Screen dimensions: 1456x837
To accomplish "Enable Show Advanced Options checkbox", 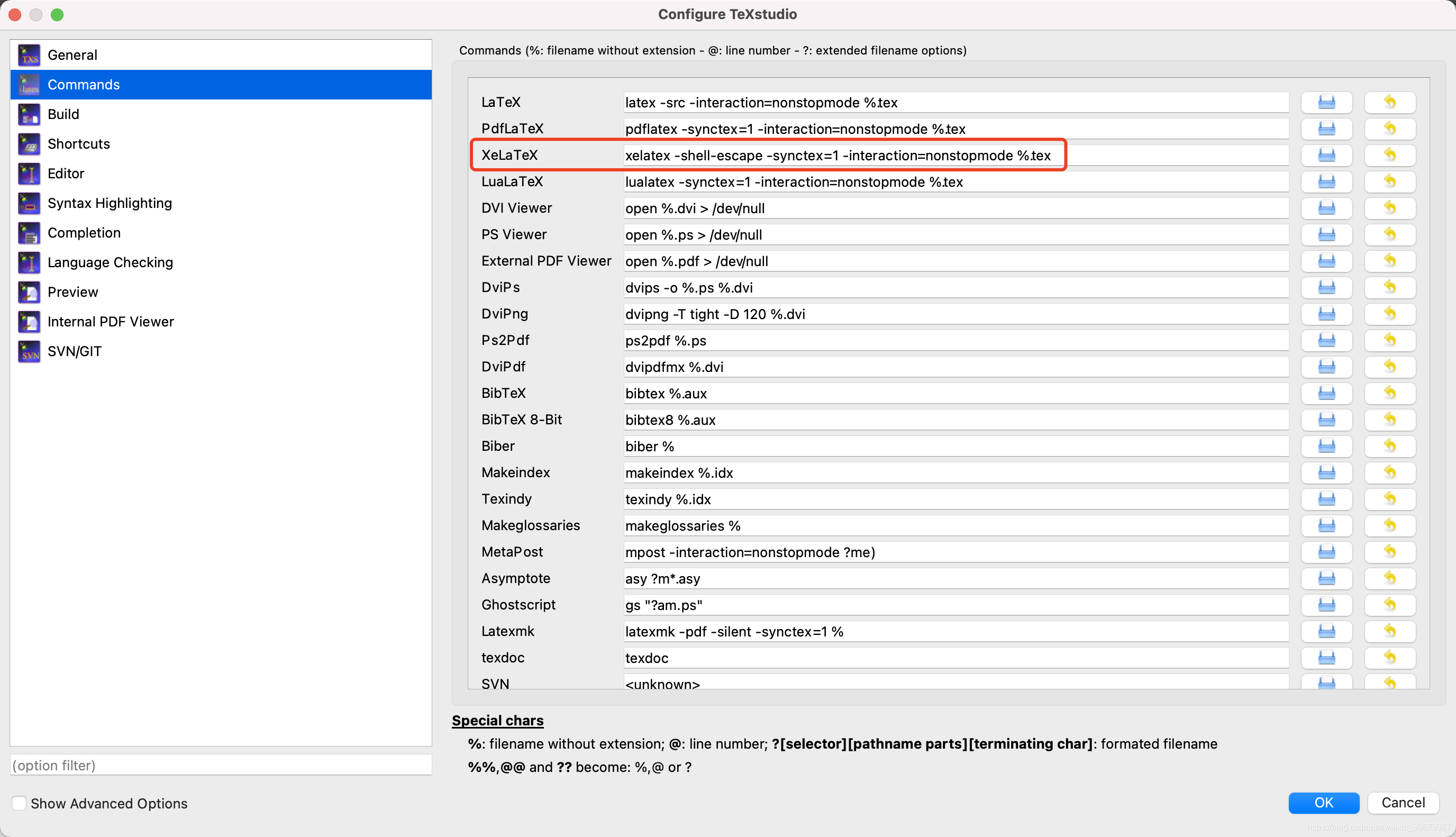I will pos(19,803).
